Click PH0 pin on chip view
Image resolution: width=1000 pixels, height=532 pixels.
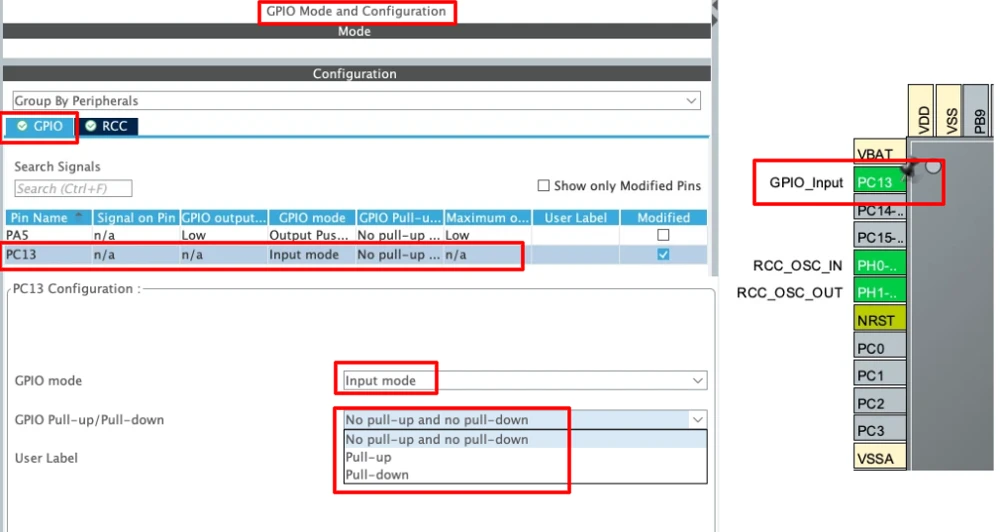click(x=879, y=265)
